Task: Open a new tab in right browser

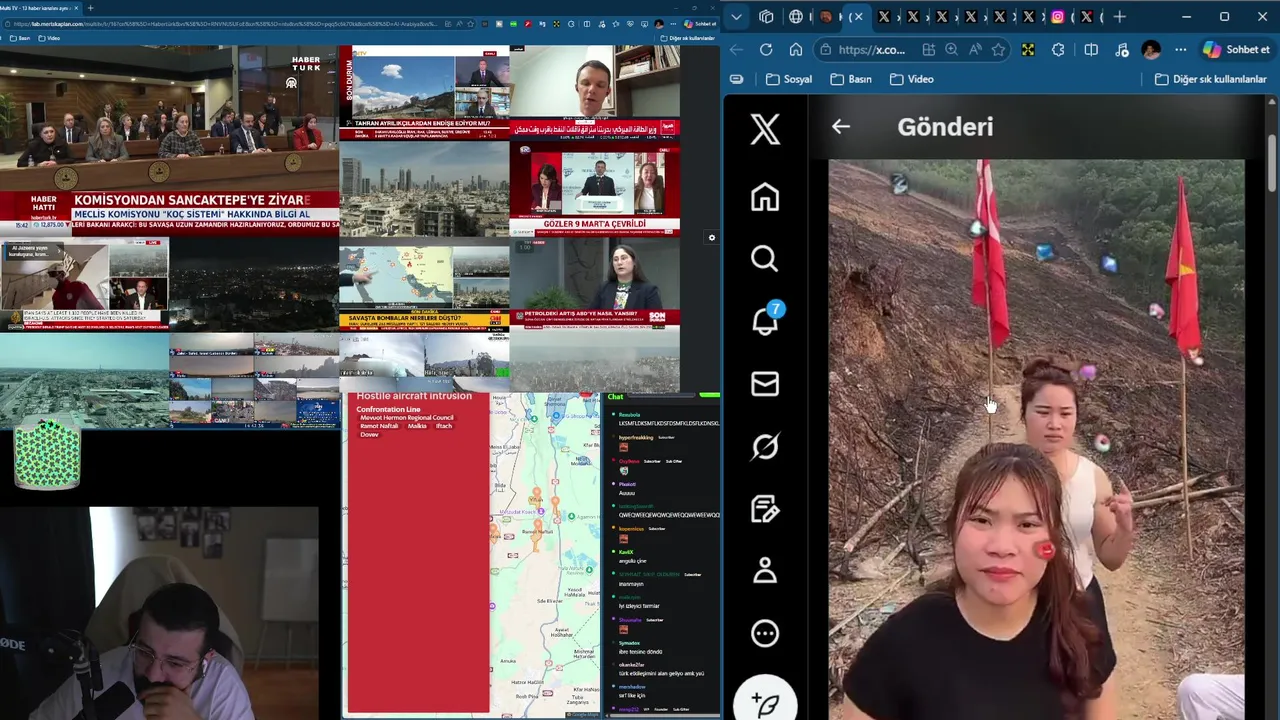Action: click(1120, 16)
